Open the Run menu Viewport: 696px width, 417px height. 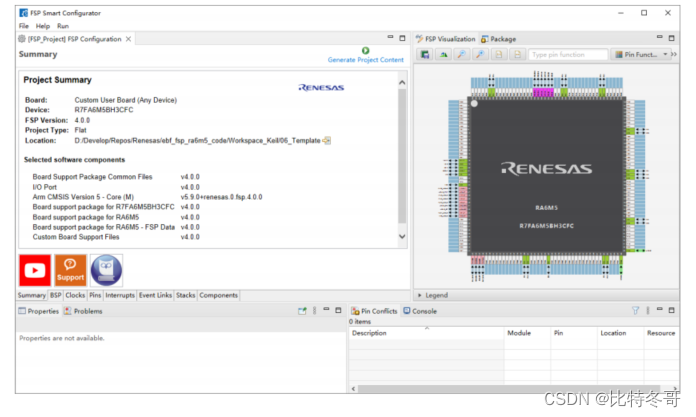pyautogui.click(x=63, y=26)
